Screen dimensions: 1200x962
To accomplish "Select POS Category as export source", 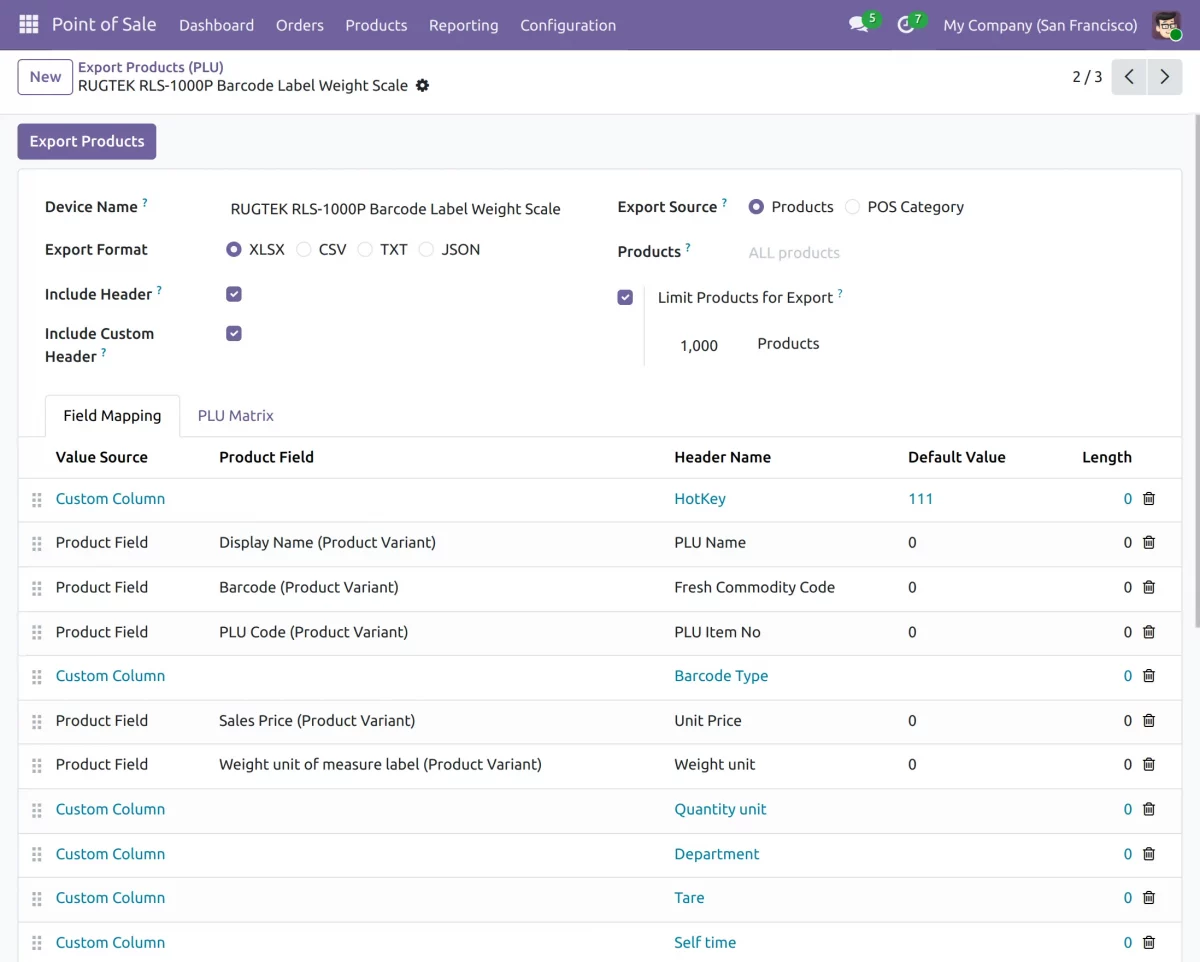I will click(x=852, y=207).
